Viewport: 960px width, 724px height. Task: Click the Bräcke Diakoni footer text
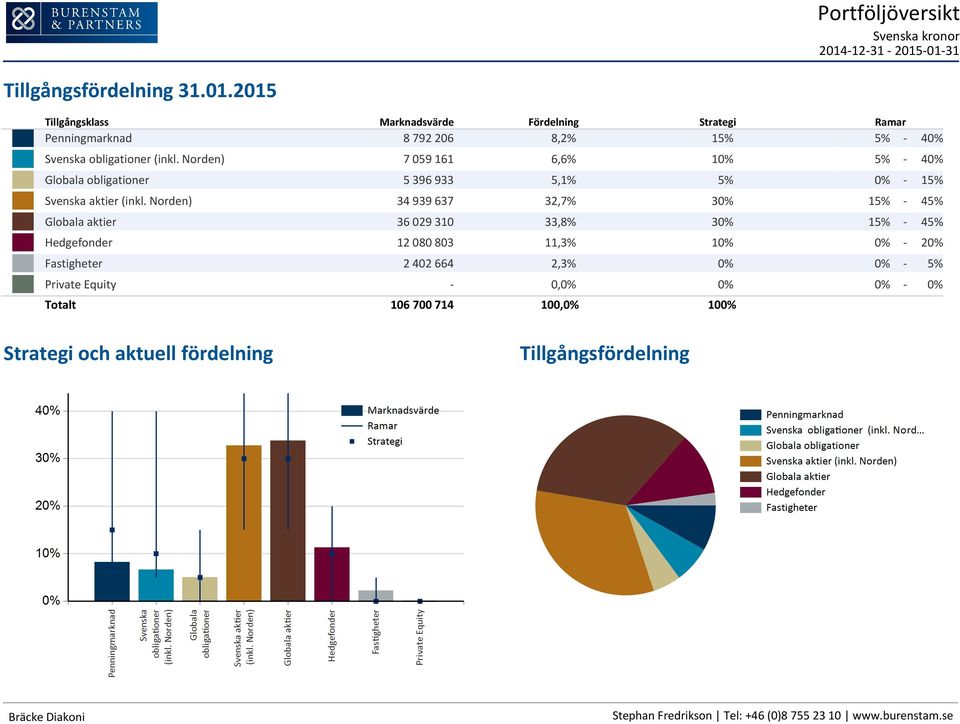tap(47, 717)
